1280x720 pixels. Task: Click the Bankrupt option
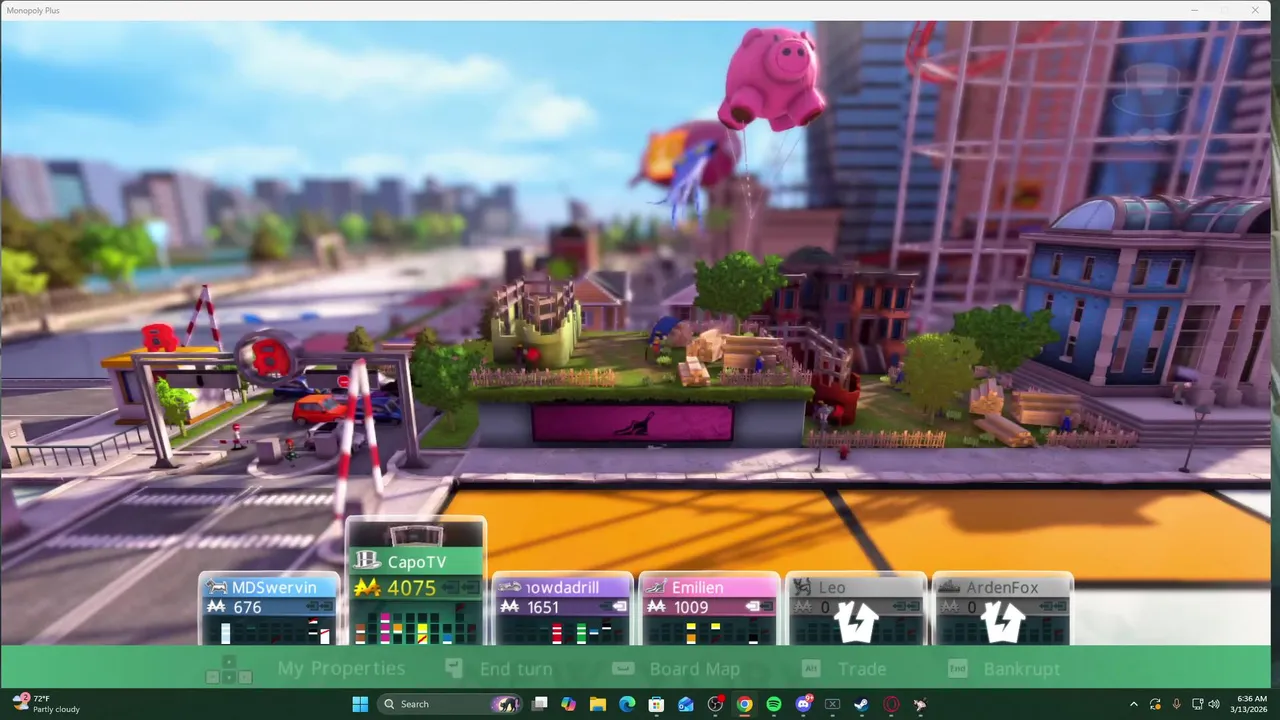pyautogui.click(x=1022, y=669)
